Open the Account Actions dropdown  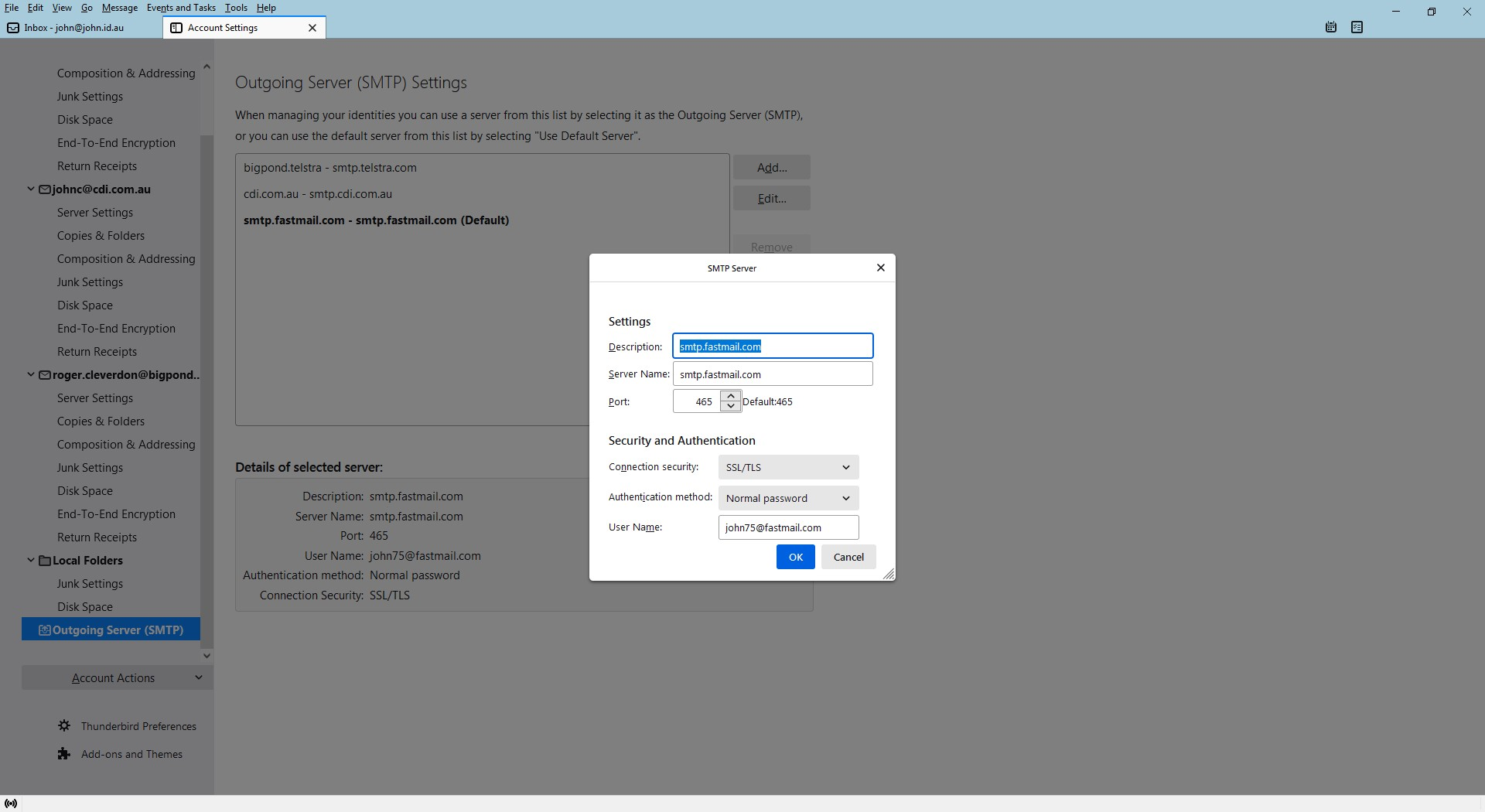click(117, 677)
